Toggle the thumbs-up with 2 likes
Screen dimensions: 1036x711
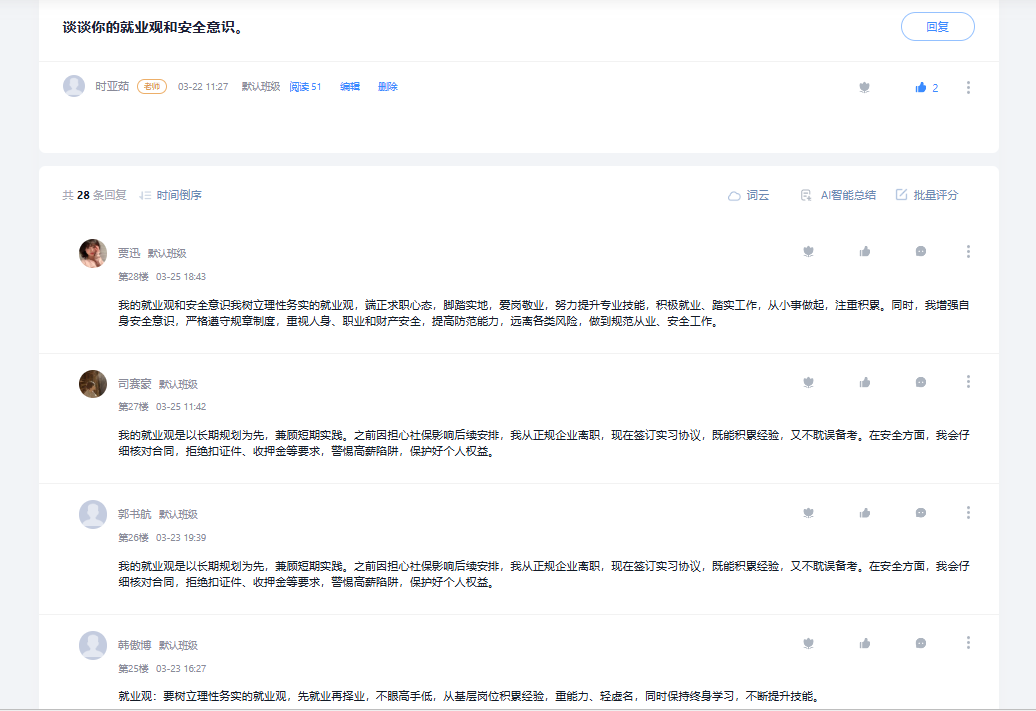926,87
